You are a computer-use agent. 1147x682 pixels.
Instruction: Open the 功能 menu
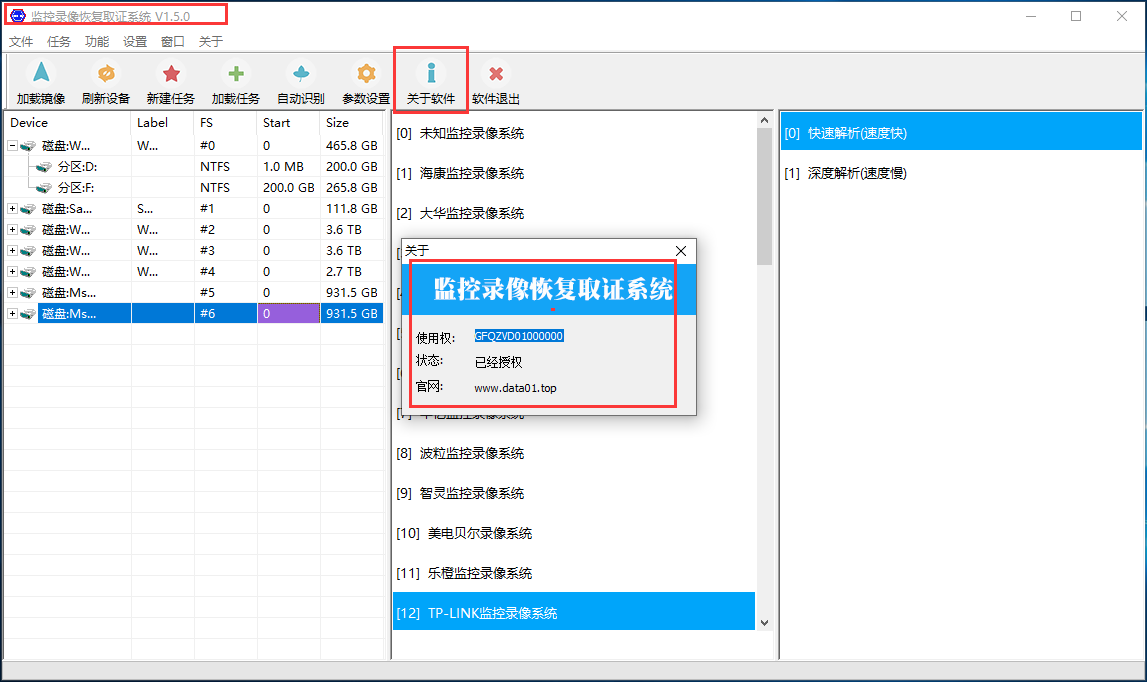click(x=97, y=42)
